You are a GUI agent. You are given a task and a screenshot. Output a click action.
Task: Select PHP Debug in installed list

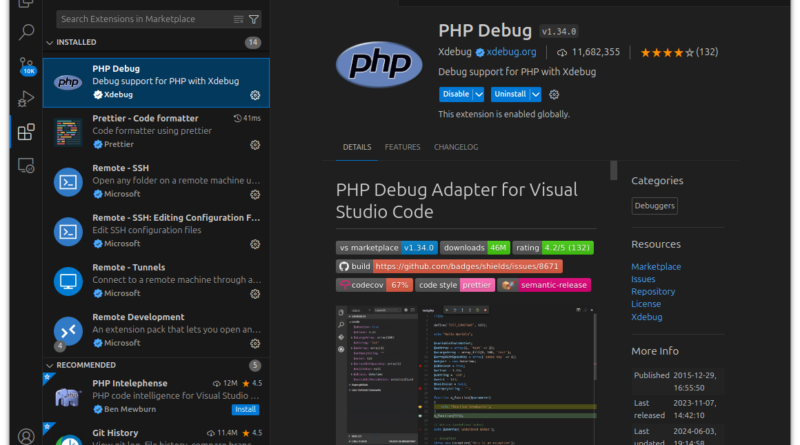[x=156, y=83]
